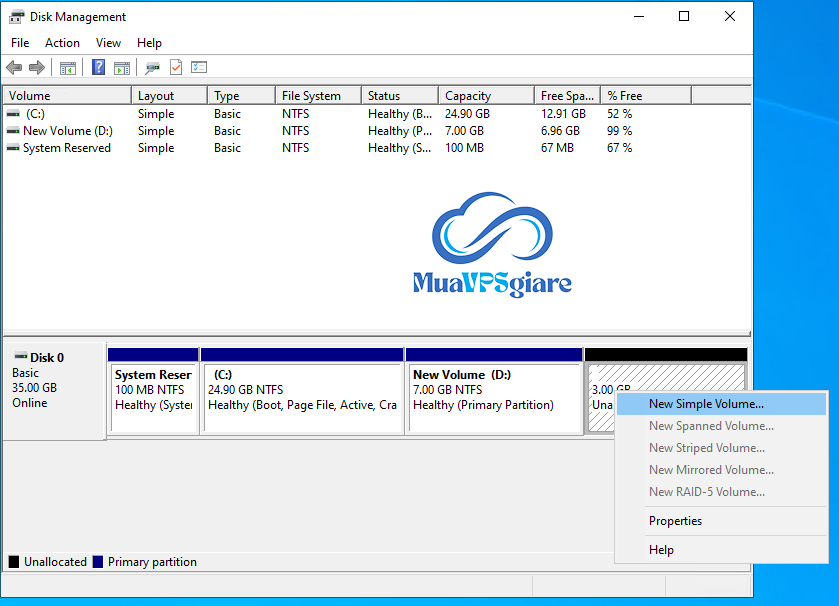Viewport: 839px width, 606px height.
Task: Click the Back arrow toolbar icon
Action: point(14,68)
